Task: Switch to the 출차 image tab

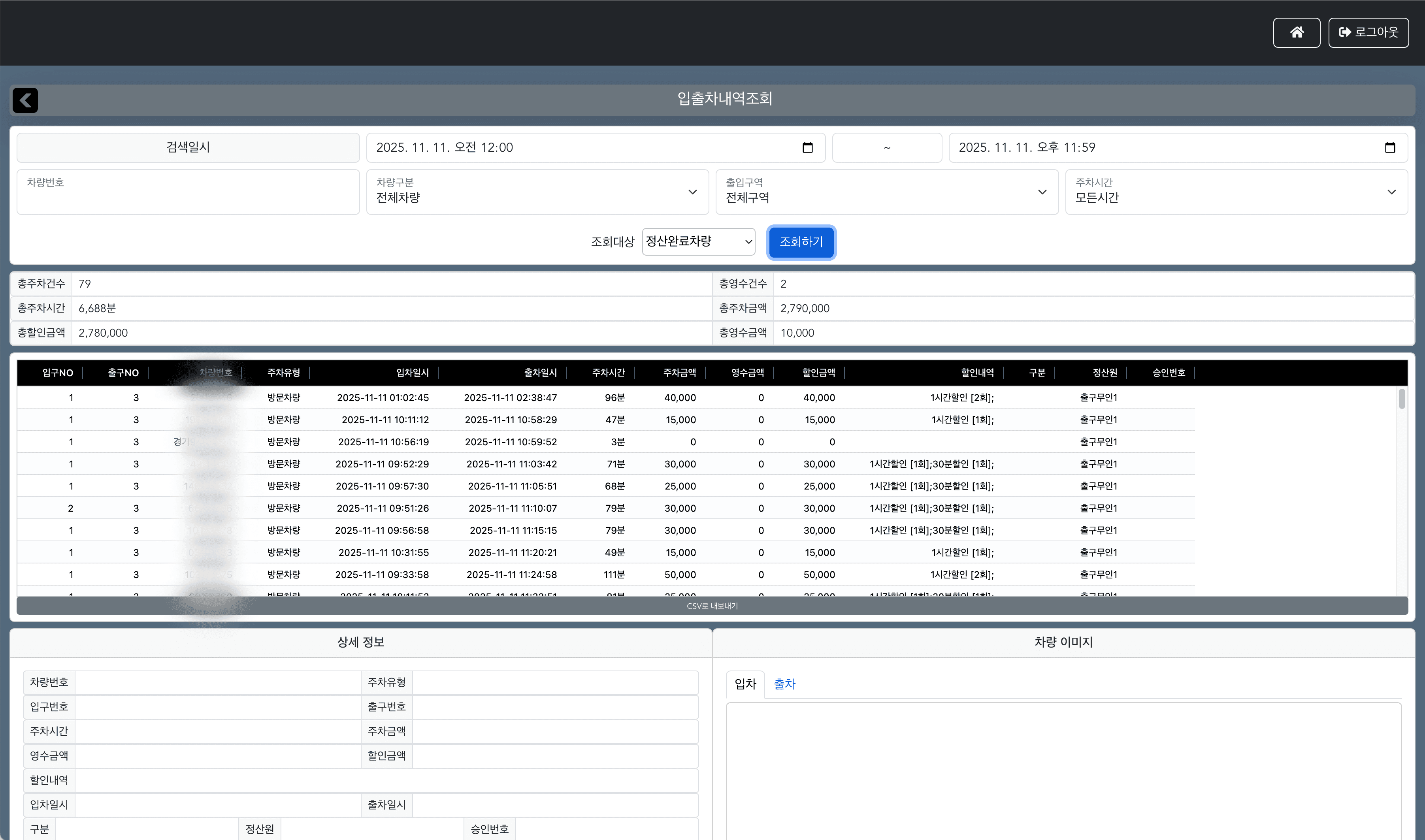Action: point(784,684)
